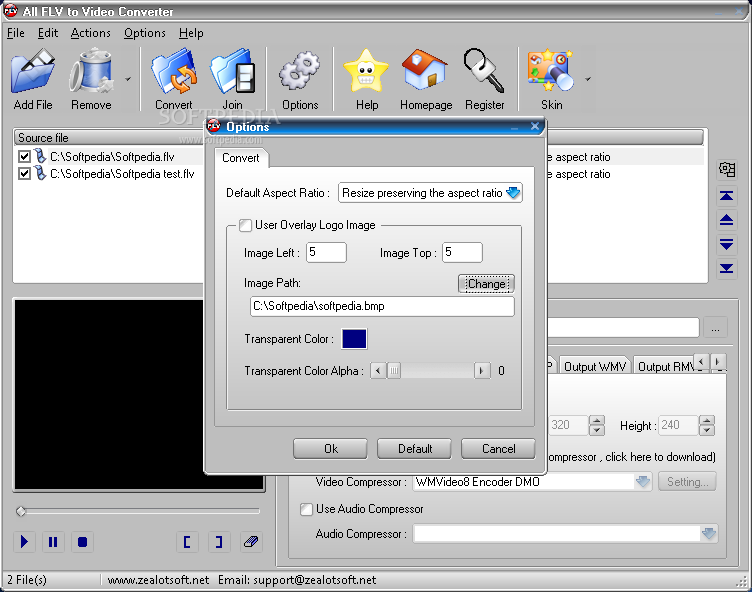Enable User Overlay Logo Image checkbox
Image resolution: width=752 pixels, height=592 pixels.
[x=245, y=225]
